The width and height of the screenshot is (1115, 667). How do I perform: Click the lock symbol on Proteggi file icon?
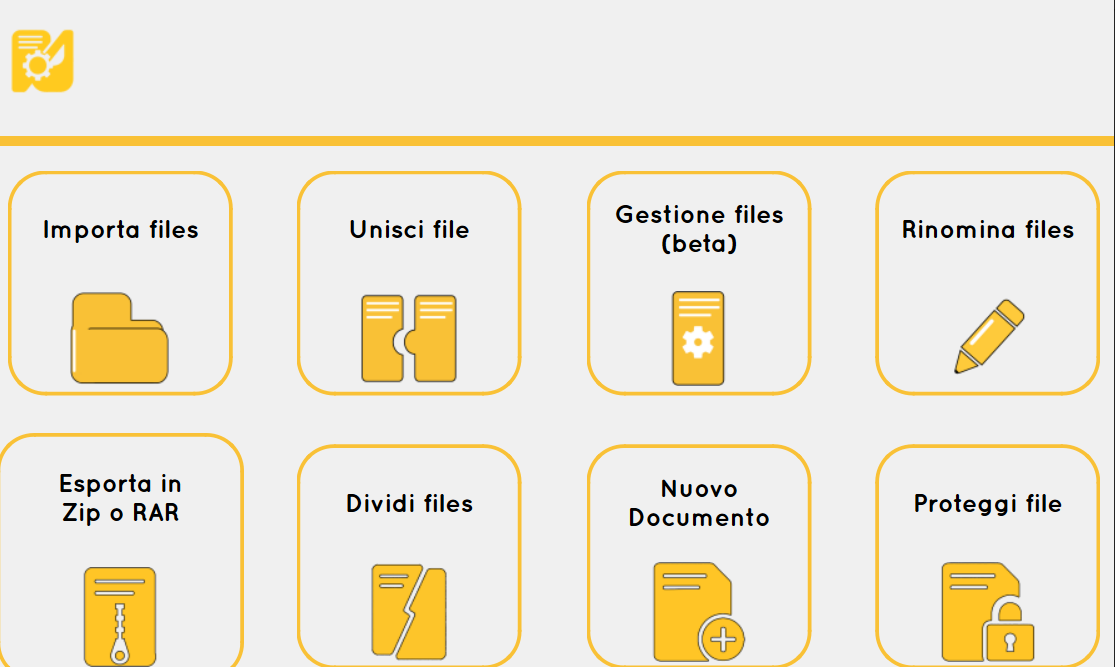(x=1009, y=632)
